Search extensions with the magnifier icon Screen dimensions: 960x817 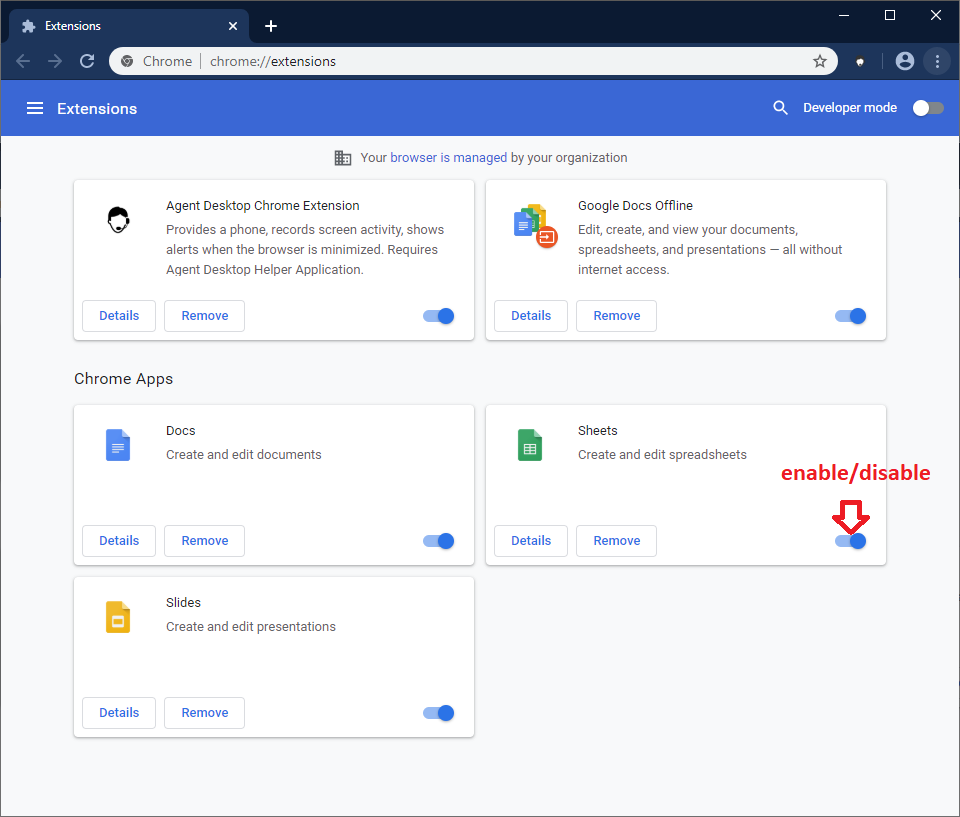click(780, 108)
